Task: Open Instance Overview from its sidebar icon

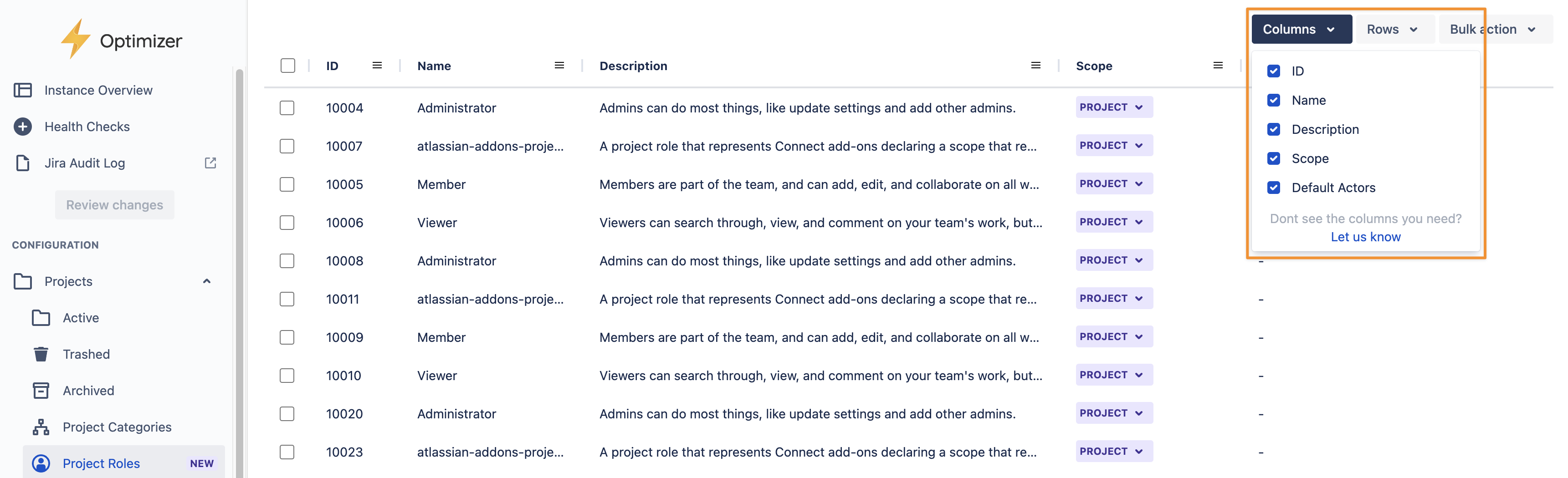Action: pyautogui.click(x=23, y=90)
